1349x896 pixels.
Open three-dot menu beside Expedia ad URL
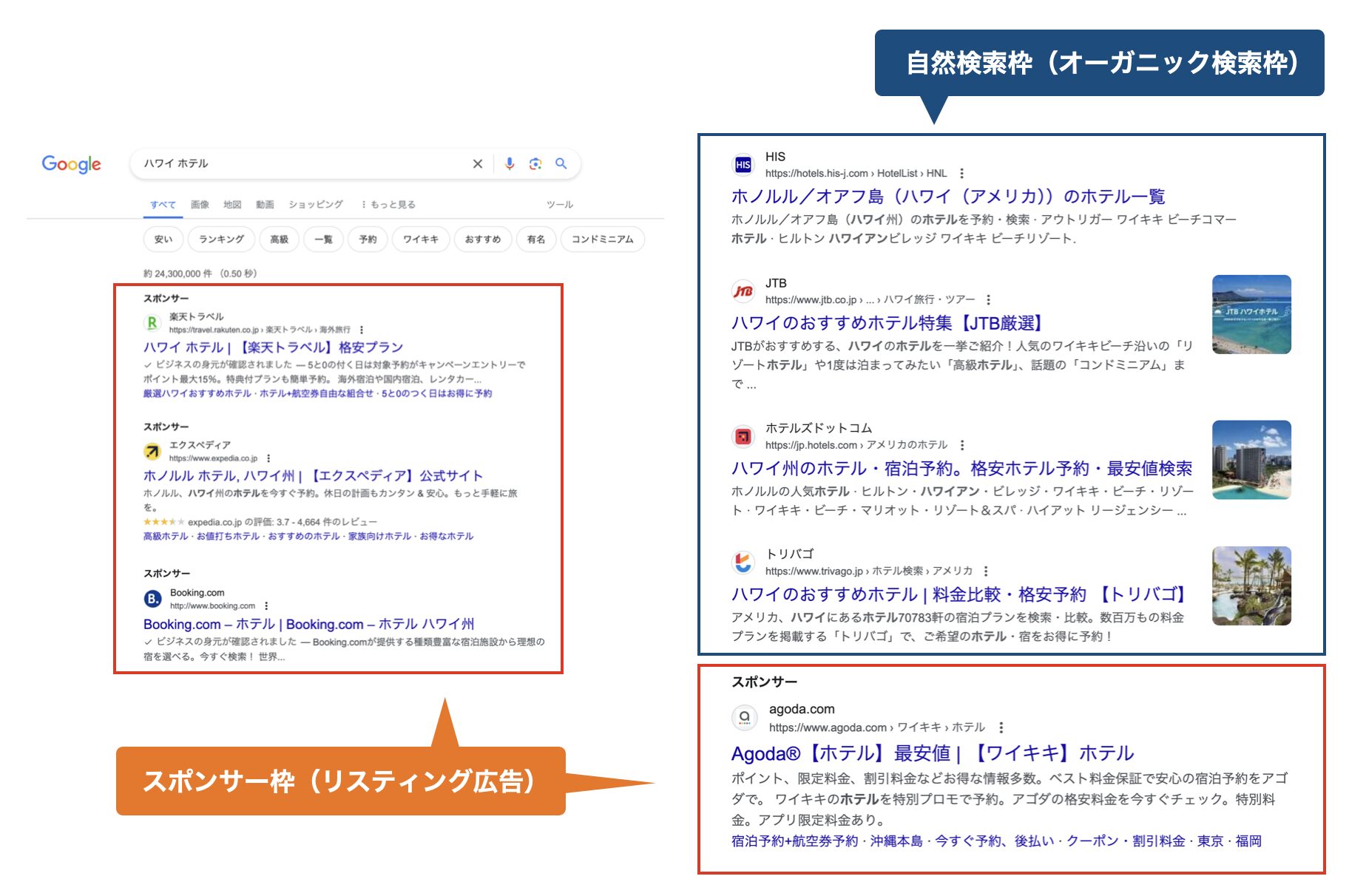(268, 458)
